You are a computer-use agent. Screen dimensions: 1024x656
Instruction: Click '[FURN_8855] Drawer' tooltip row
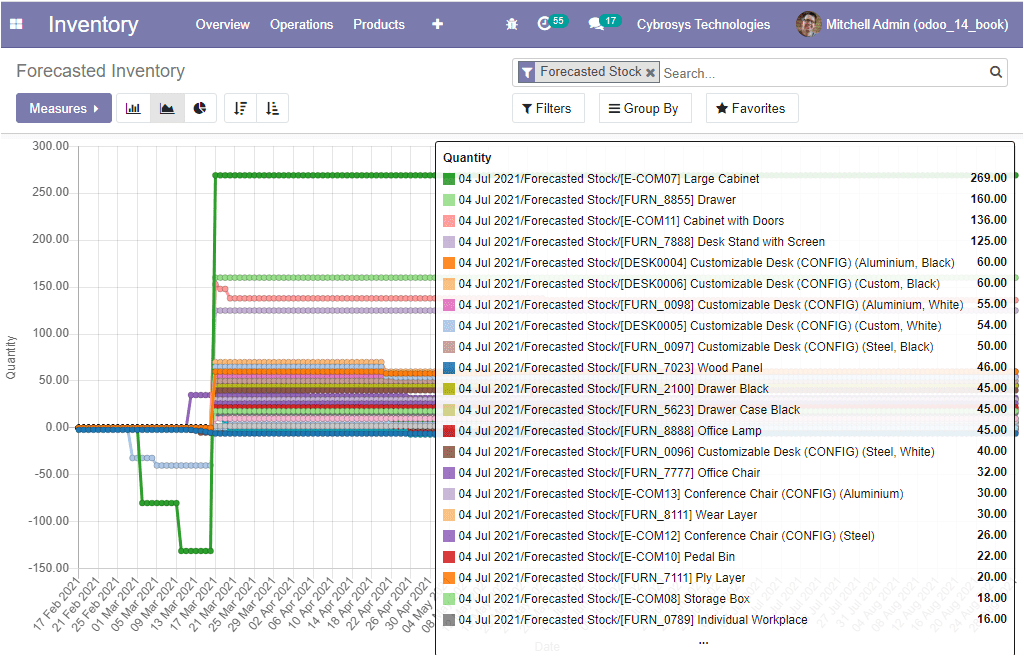[725, 199]
